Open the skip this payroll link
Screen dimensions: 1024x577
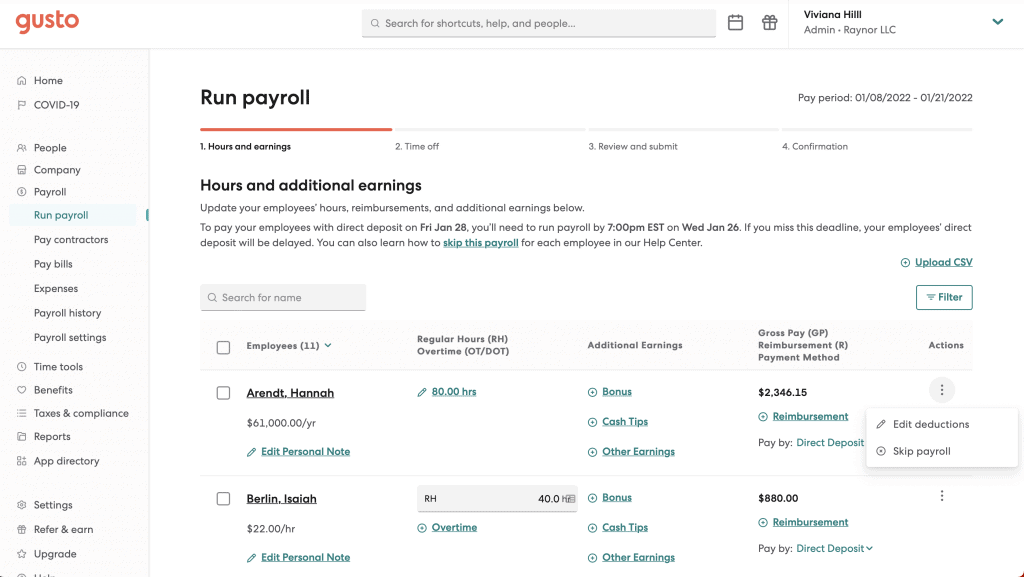pos(480,243)
